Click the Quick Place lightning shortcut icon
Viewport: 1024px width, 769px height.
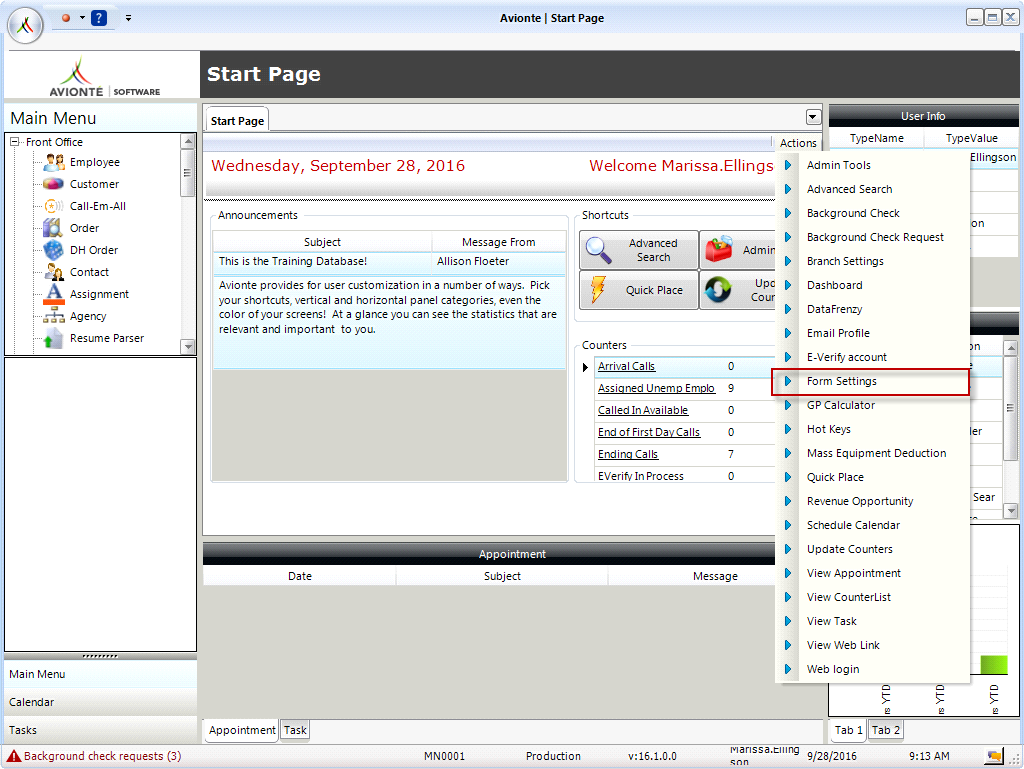click(598, 290)
